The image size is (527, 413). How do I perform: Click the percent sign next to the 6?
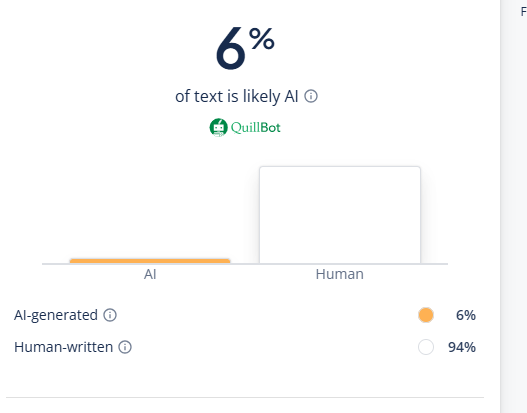click(x=262, y=39)
